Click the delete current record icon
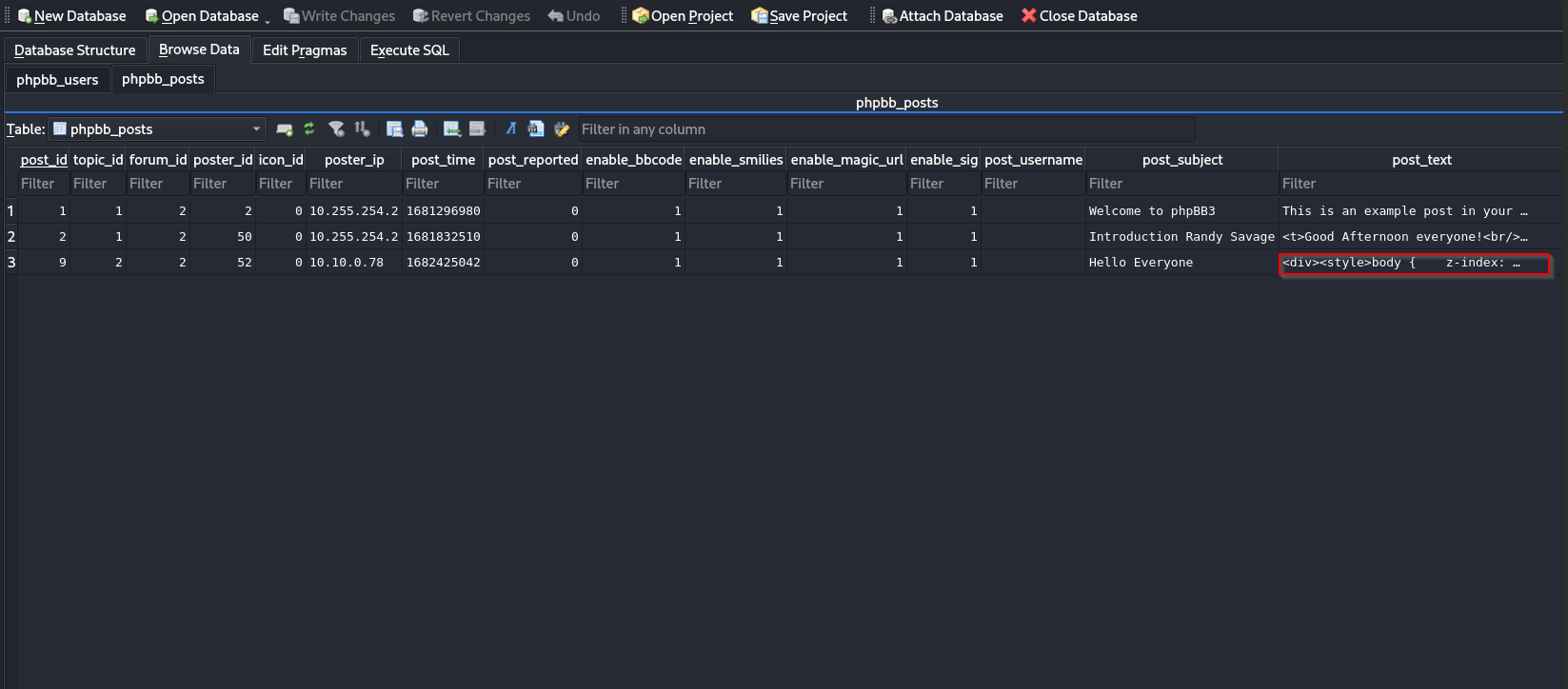Screen dimensions: 1568x689 [x=477, y=129]
